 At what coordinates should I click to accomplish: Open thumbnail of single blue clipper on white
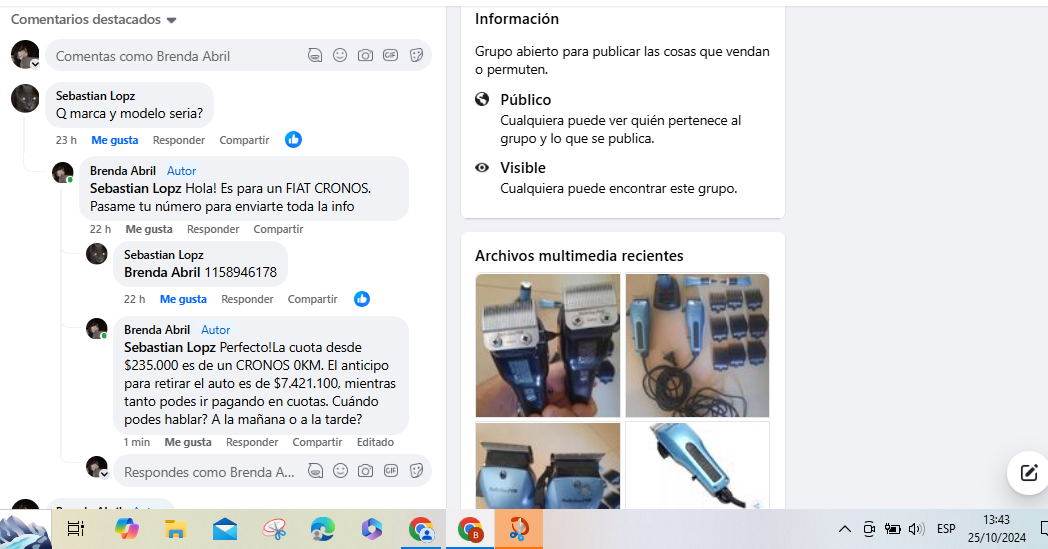coord(697,465)
